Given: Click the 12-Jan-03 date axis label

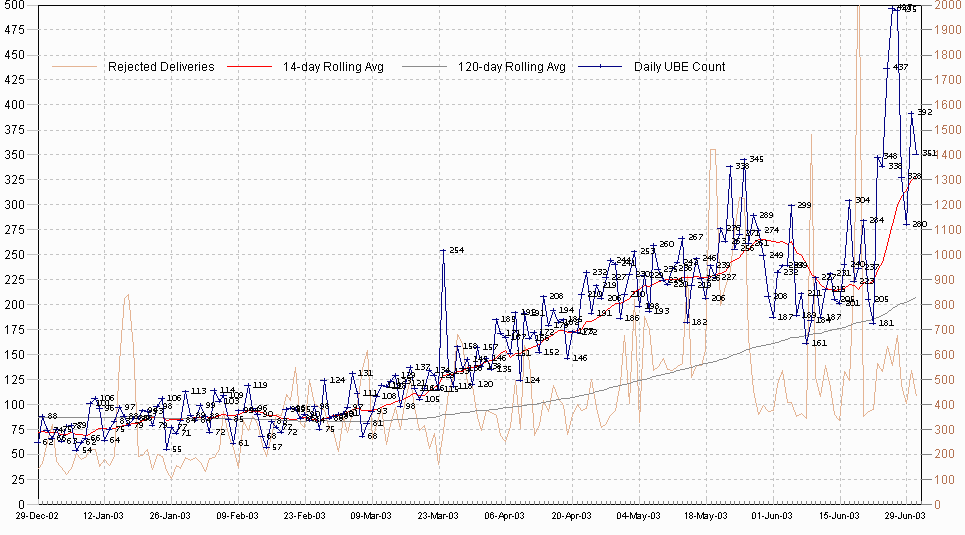Looking at the screenshot, I should tap(103, 516).
